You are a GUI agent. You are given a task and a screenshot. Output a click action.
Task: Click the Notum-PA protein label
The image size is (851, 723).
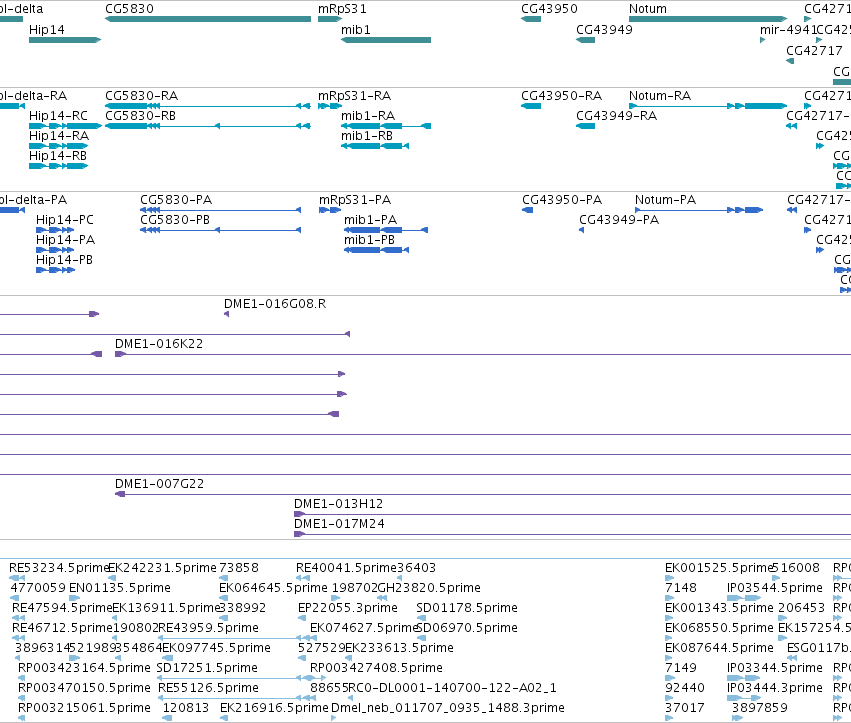pos(665,200)
